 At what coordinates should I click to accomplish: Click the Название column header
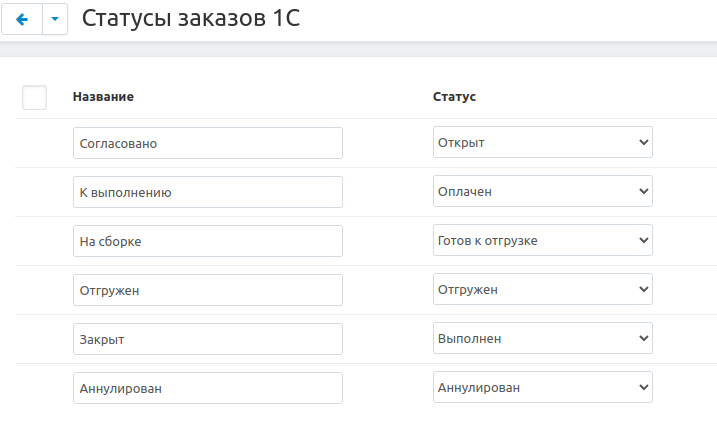tap(104, 97)
